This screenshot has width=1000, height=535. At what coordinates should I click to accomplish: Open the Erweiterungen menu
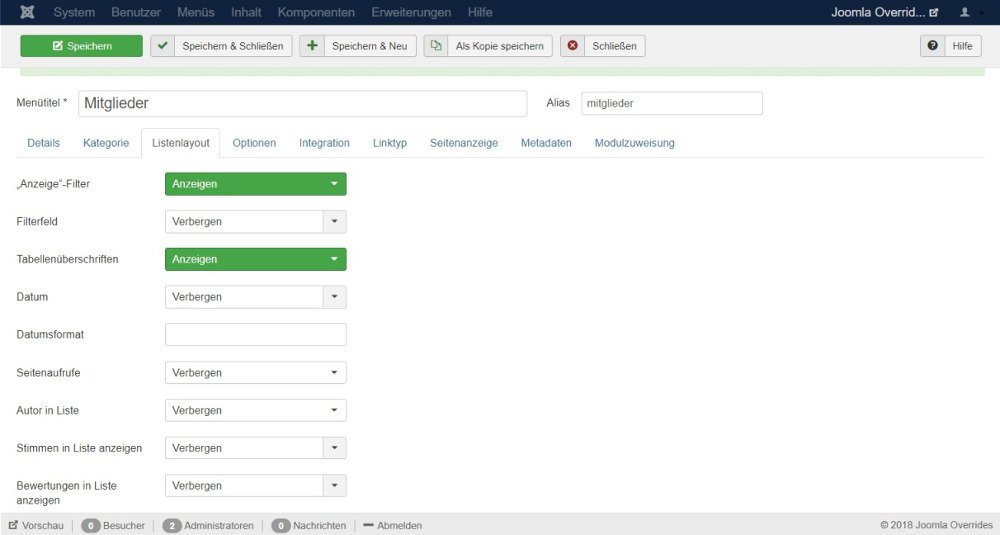point(411,12)
